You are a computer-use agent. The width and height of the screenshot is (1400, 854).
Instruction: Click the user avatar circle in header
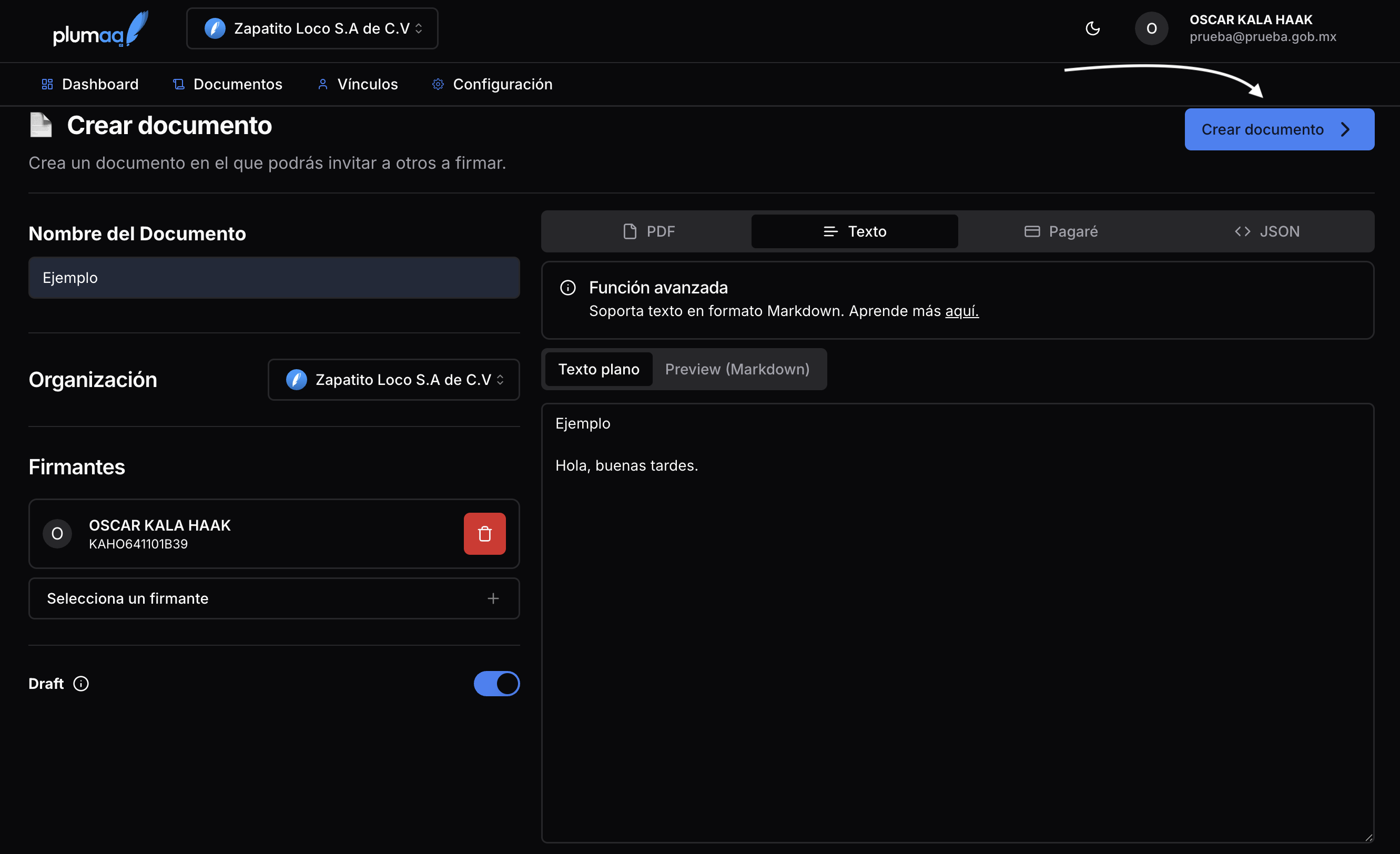click(x=1151, y=28)
